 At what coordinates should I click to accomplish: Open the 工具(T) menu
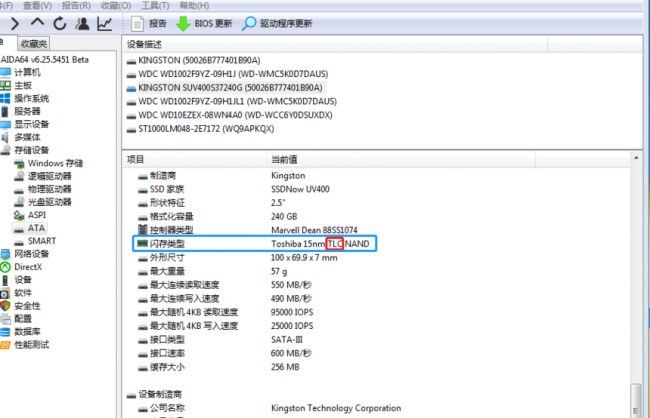click(x=155, y=5)
